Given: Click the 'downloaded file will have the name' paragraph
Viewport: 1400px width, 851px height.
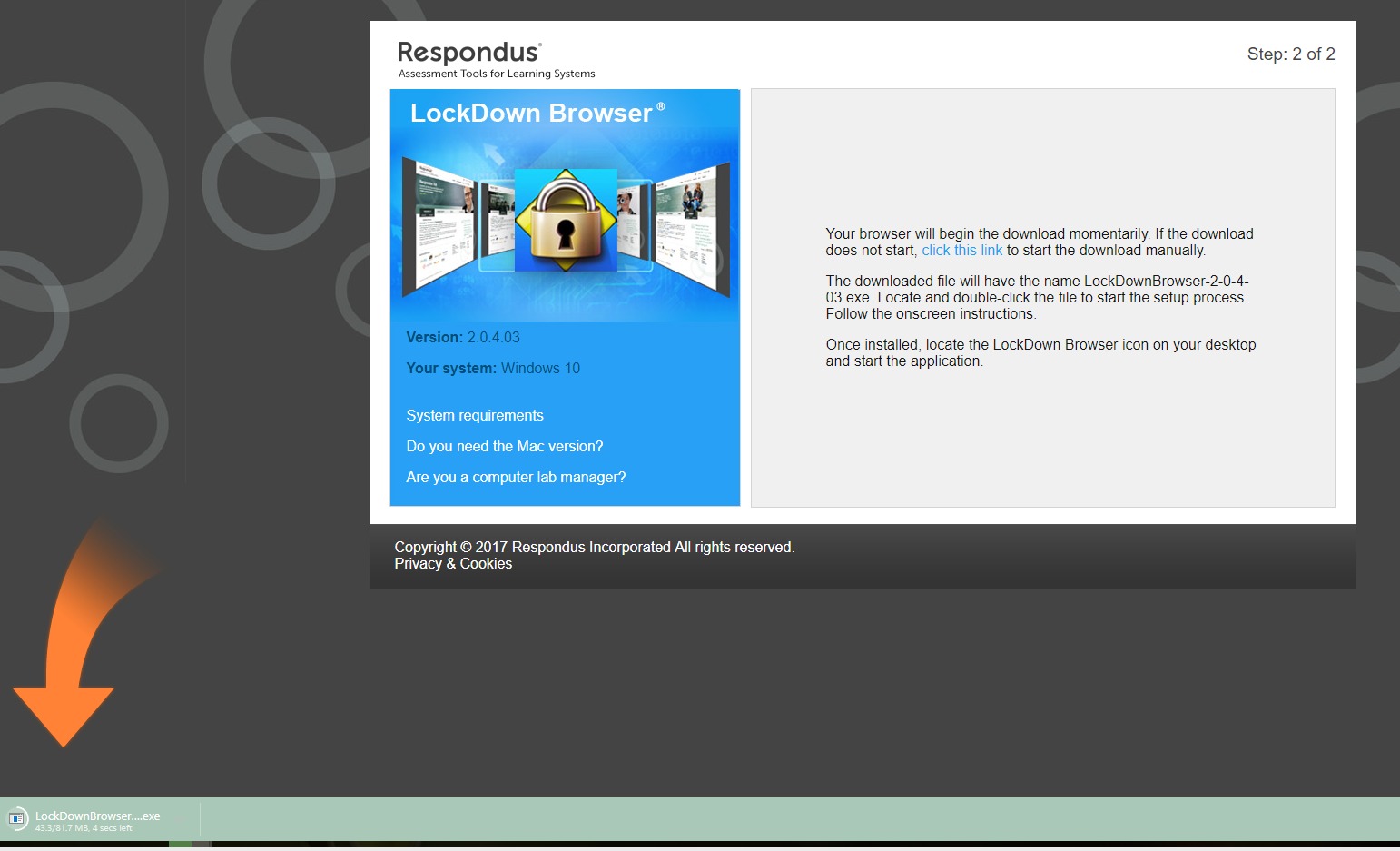Looking at the screenshot, I should 1037,298.
